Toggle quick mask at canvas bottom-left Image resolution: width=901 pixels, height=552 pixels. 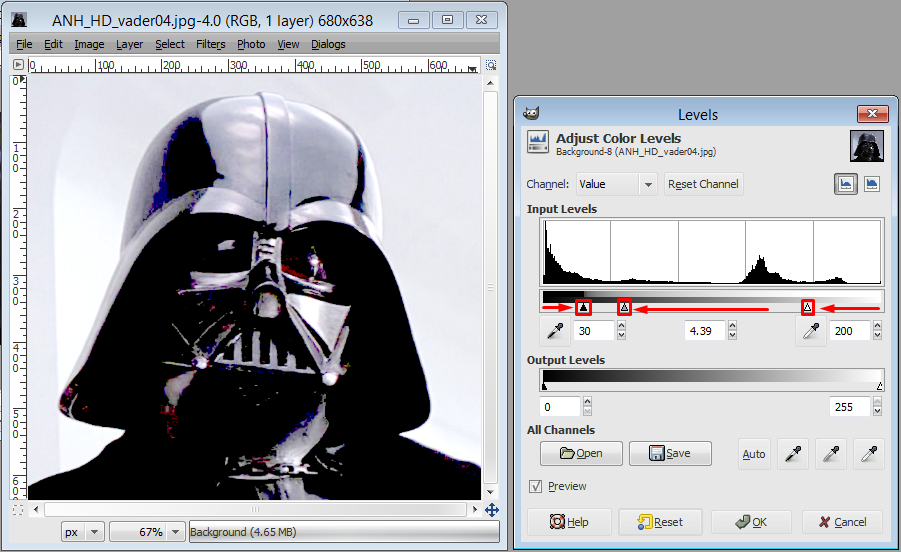18,509
